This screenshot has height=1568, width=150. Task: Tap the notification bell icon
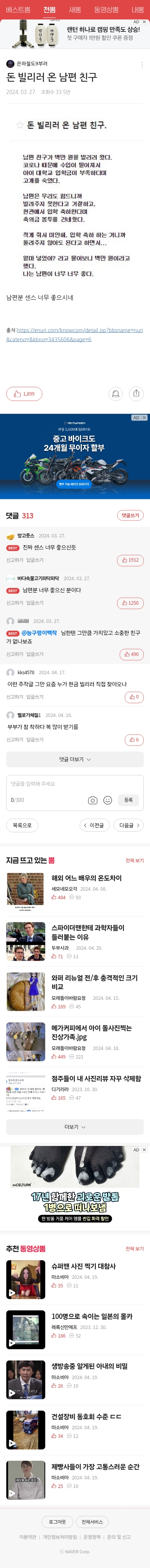coord(115,394)
